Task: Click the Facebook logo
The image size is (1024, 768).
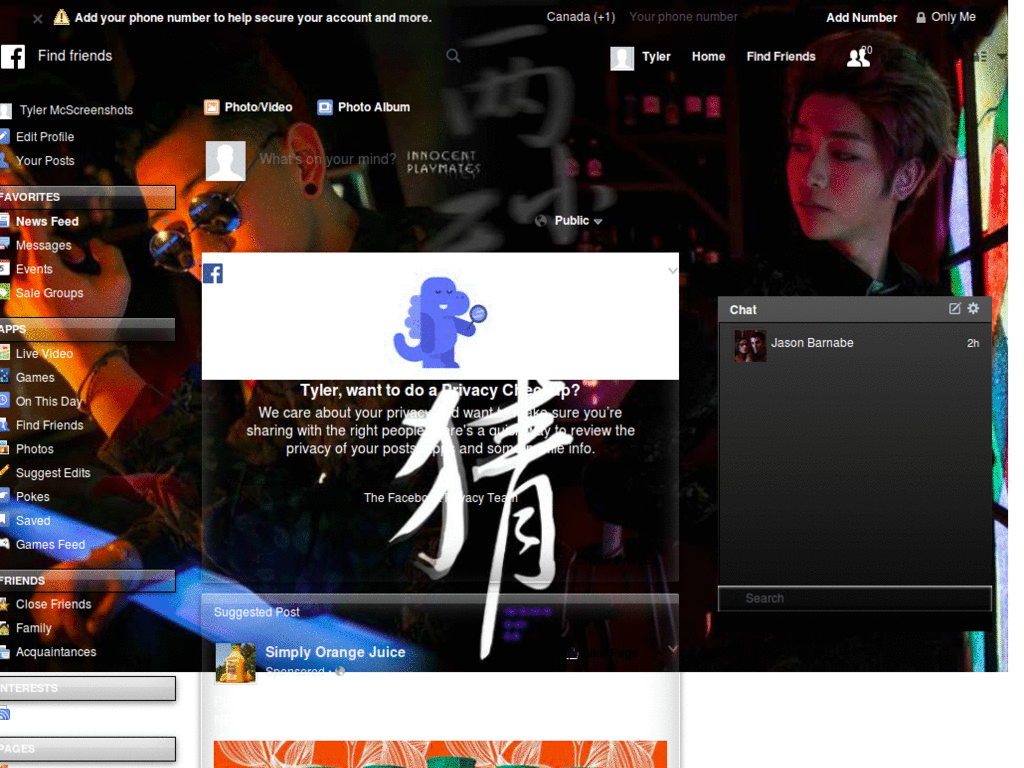Action: point(13,56)
